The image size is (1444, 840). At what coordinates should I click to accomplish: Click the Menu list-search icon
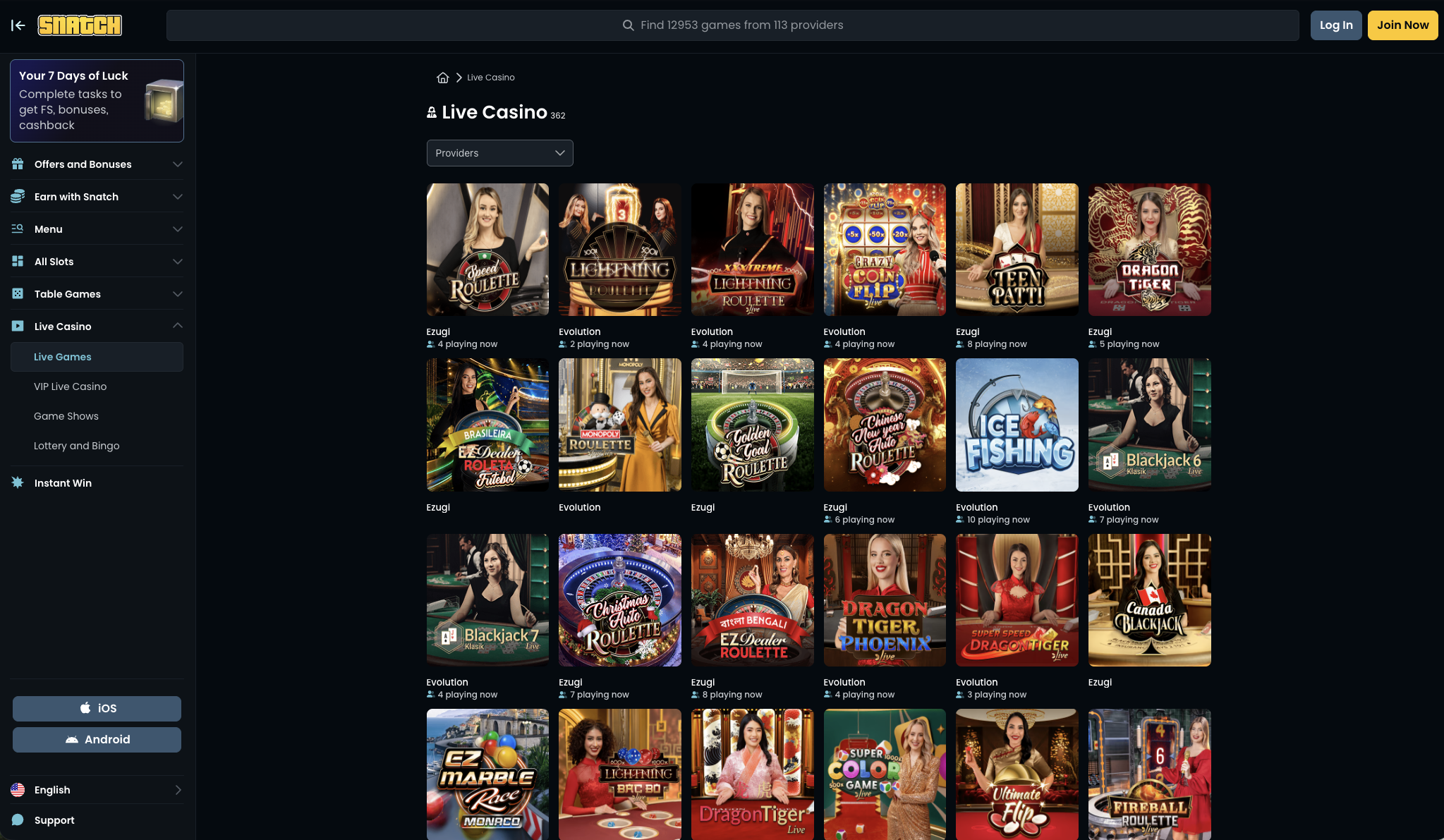pyautogui.click(x=18, y=229)
